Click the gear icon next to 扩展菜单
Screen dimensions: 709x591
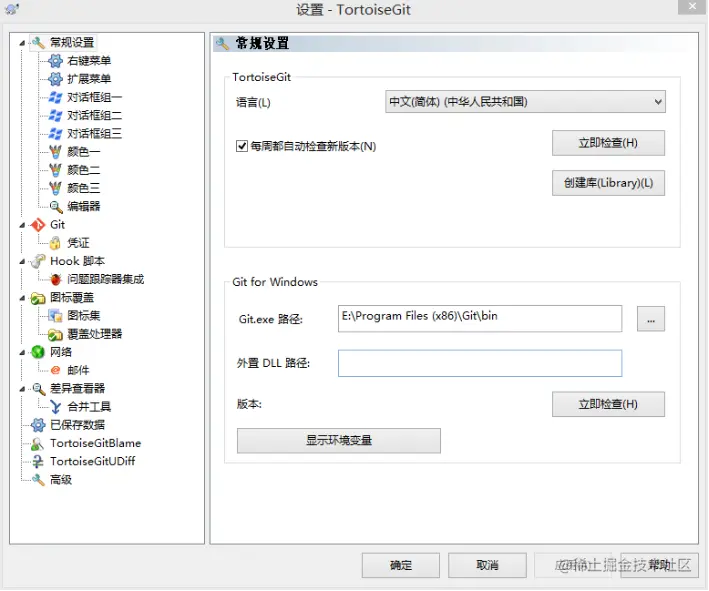[55, 79]
